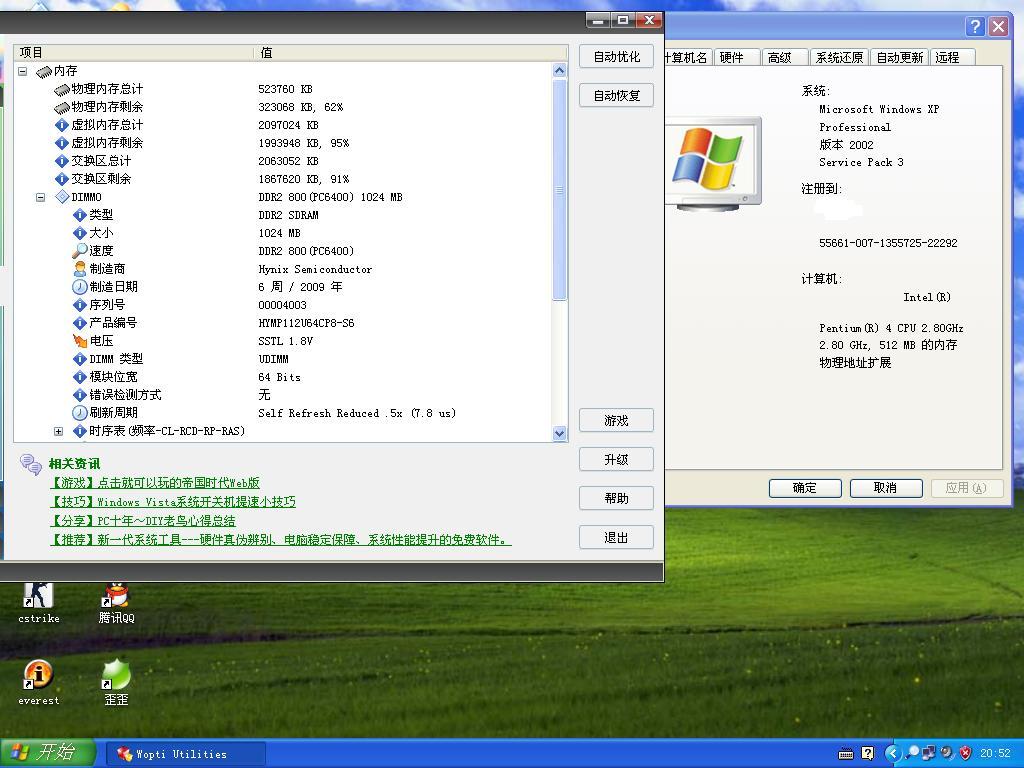Viewport: 1024px width, 768px height.
Task: Collapse the DIMM0 tree node
Action: point(41,197)
